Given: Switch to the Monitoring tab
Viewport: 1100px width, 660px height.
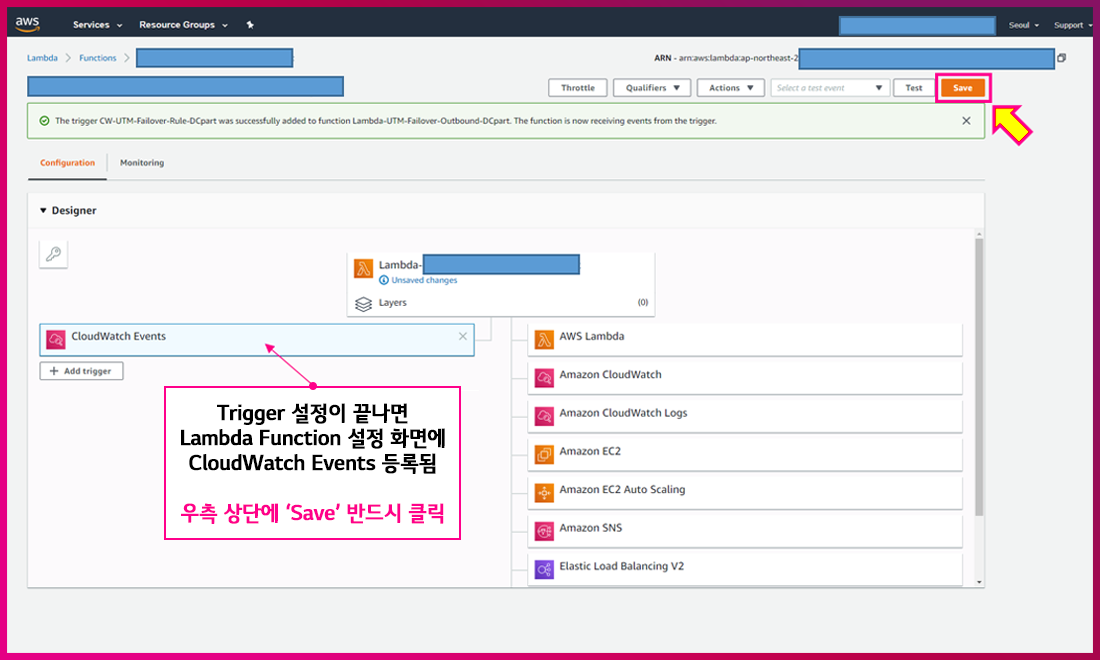Looking at the screenshot, I should (x=142, y=163).
